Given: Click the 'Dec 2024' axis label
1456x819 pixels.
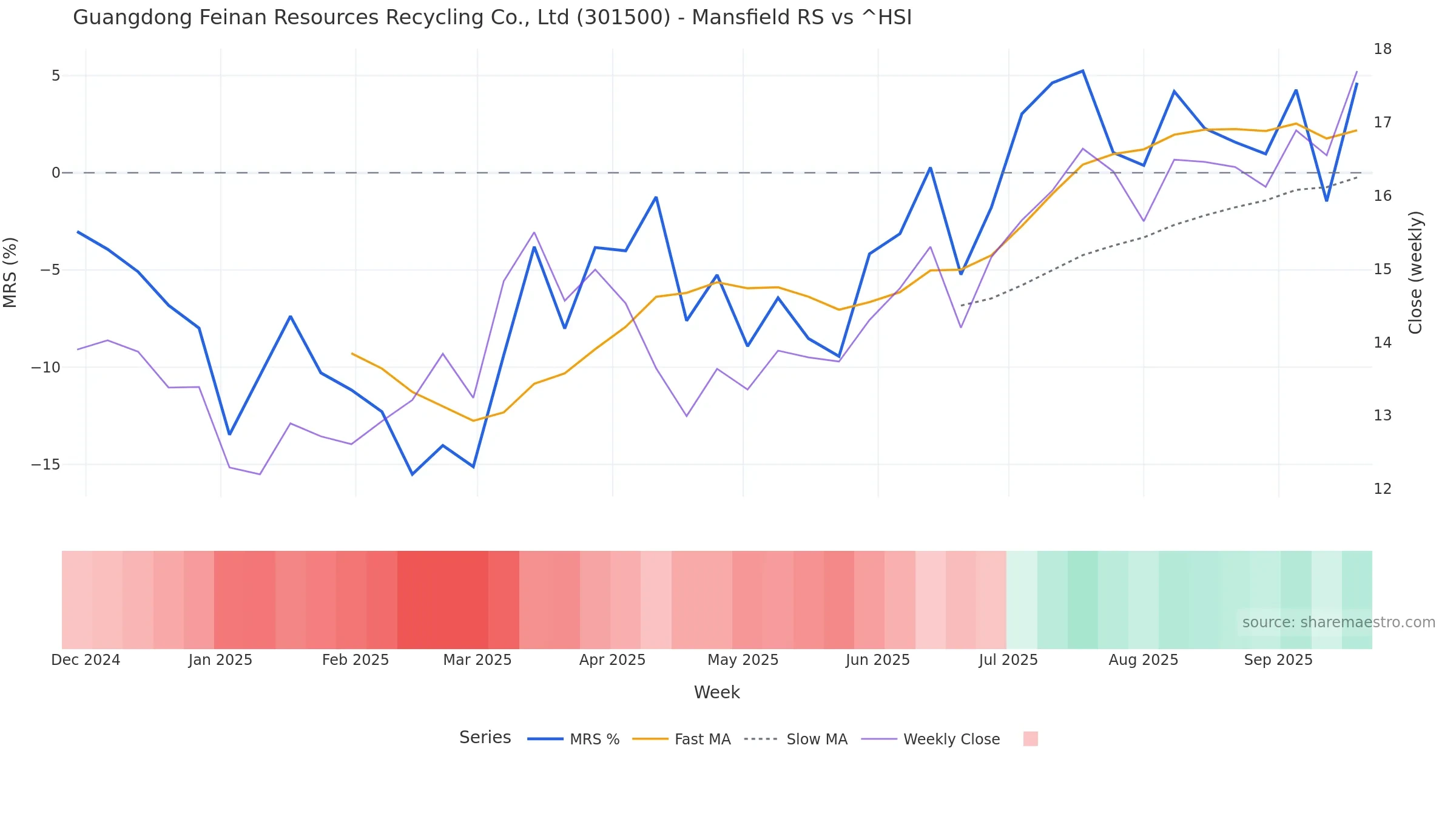Looking at the screenshot, I should (x=86, y=660).
